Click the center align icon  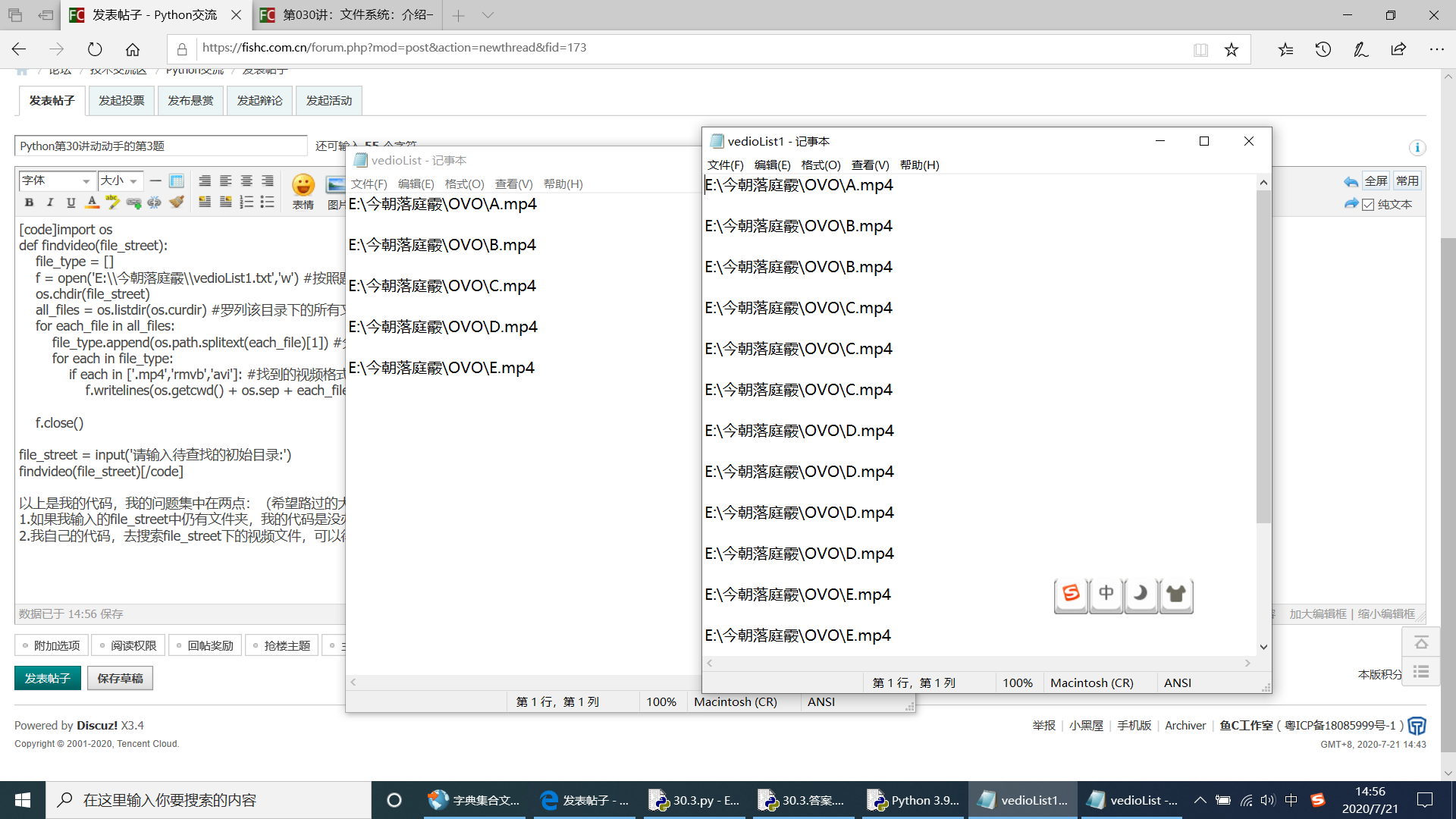tap(246, 180)
